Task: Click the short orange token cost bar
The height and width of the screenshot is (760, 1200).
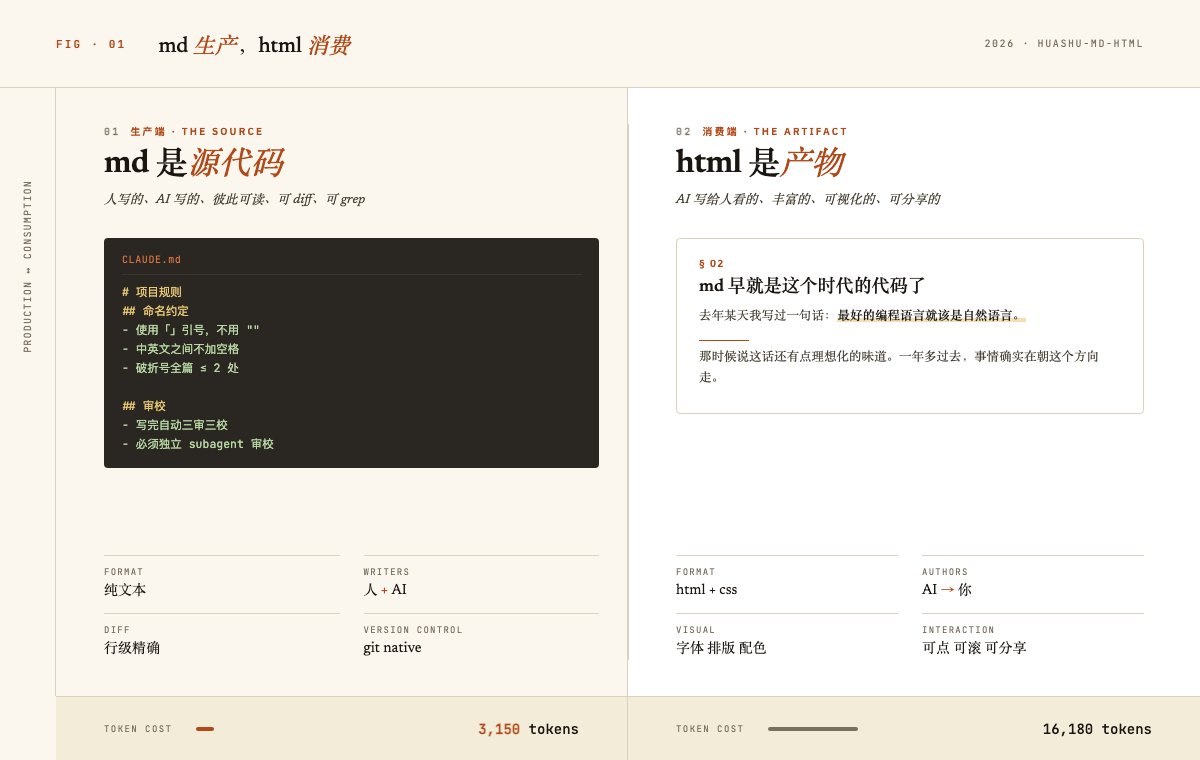Action: (x=205, y=729)
